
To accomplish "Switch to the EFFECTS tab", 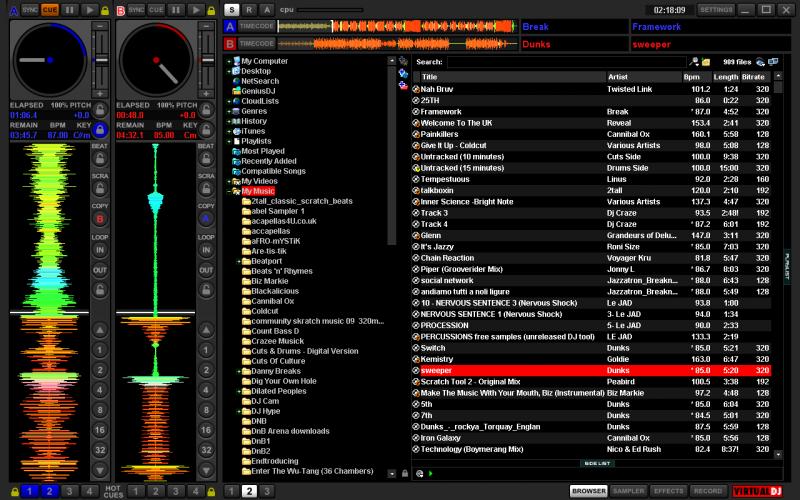I will coord(668,491).
